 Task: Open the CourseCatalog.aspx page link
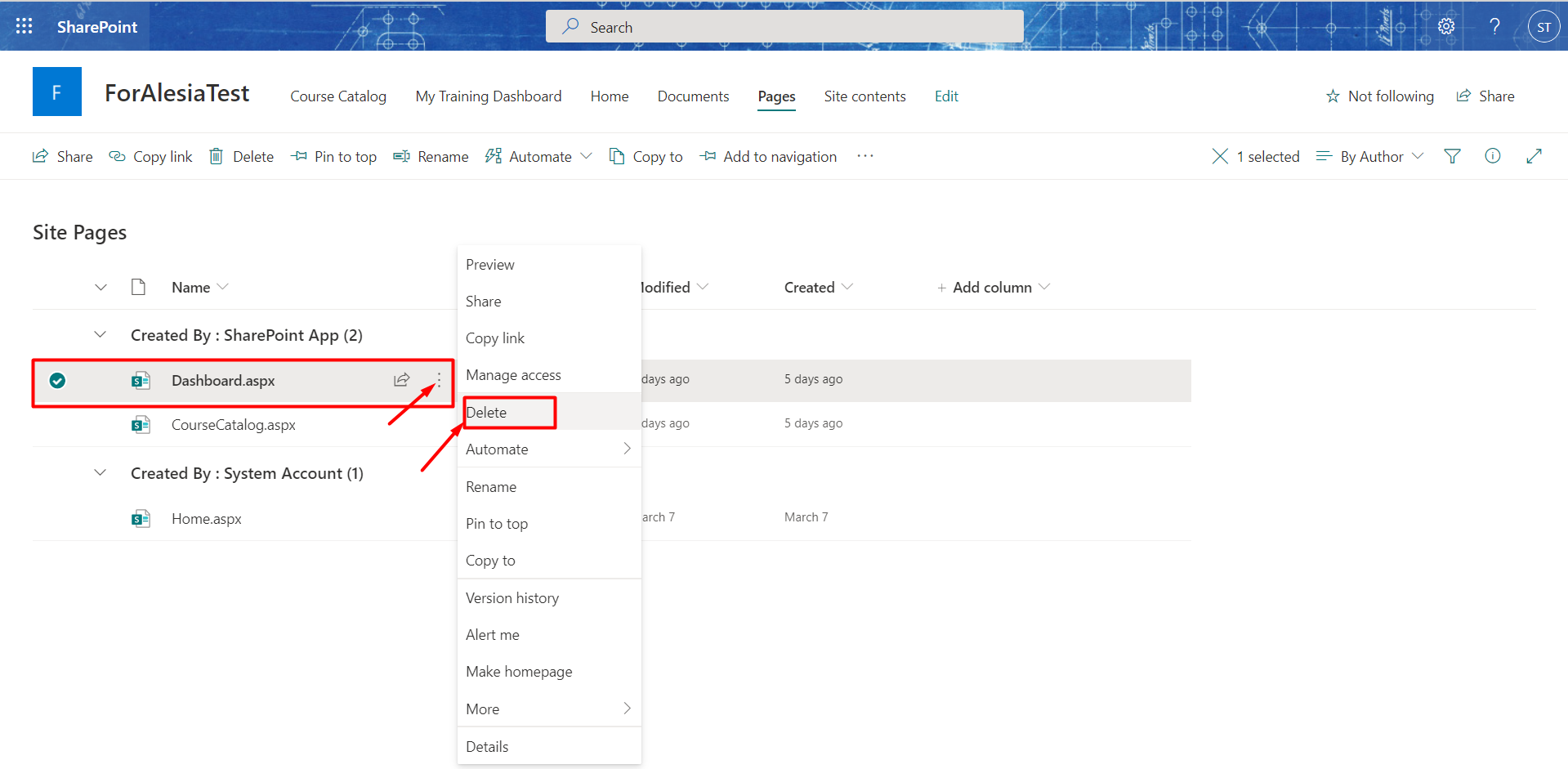pyautogui.click(x=234, y=425)
